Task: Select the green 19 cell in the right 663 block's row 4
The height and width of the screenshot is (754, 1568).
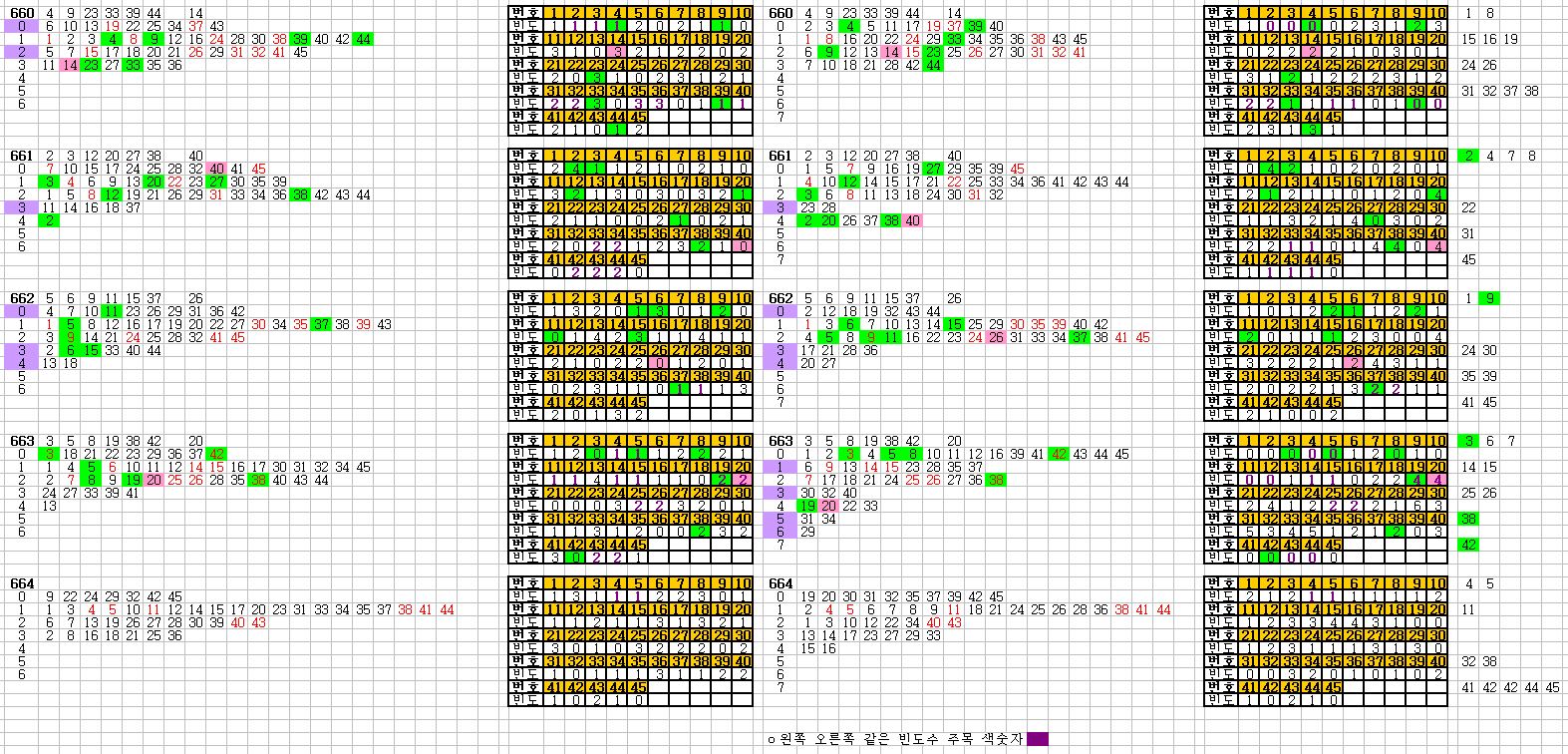Action: click(807, 506)
